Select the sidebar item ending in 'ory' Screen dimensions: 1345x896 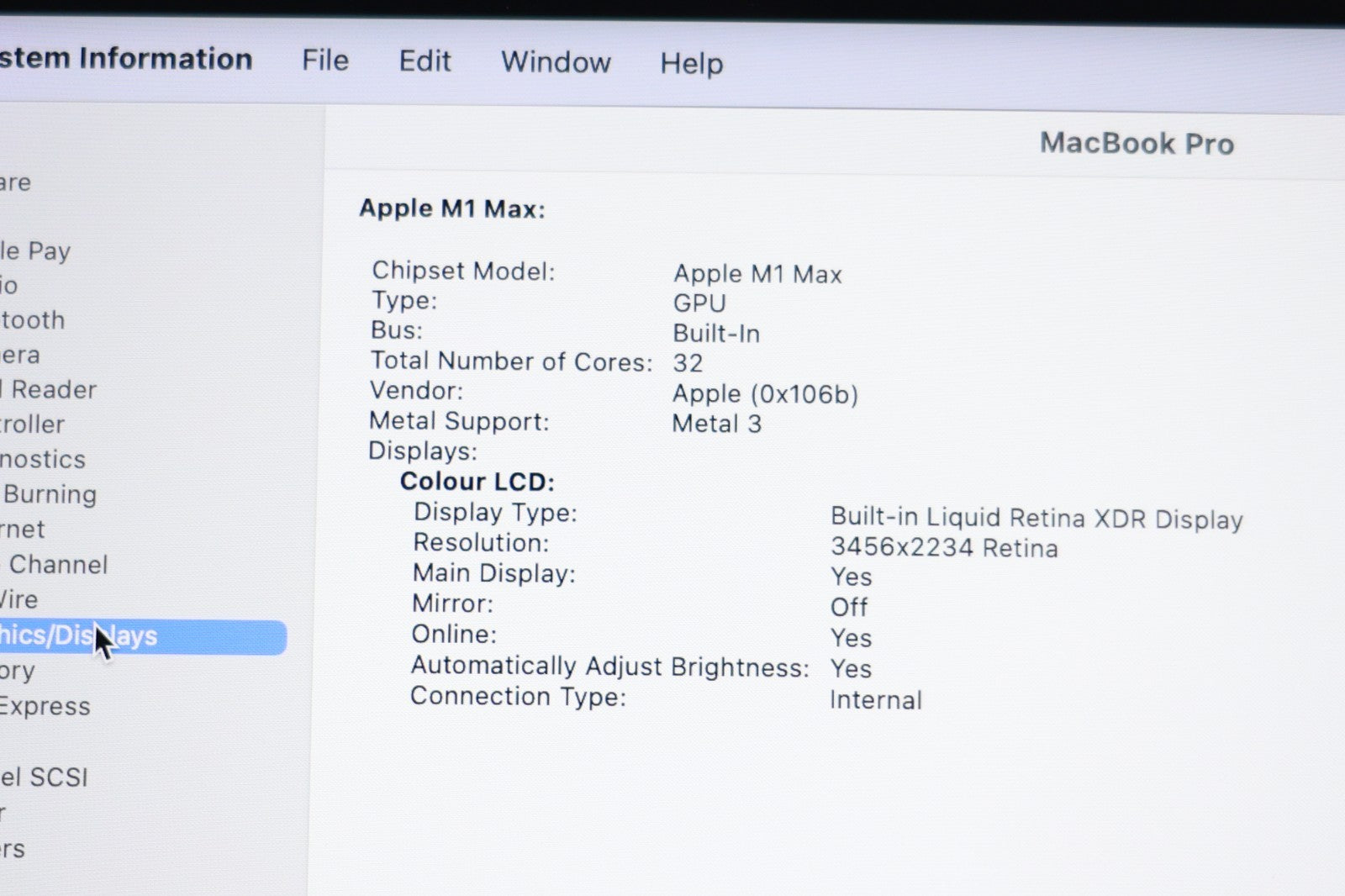[18, 671]
